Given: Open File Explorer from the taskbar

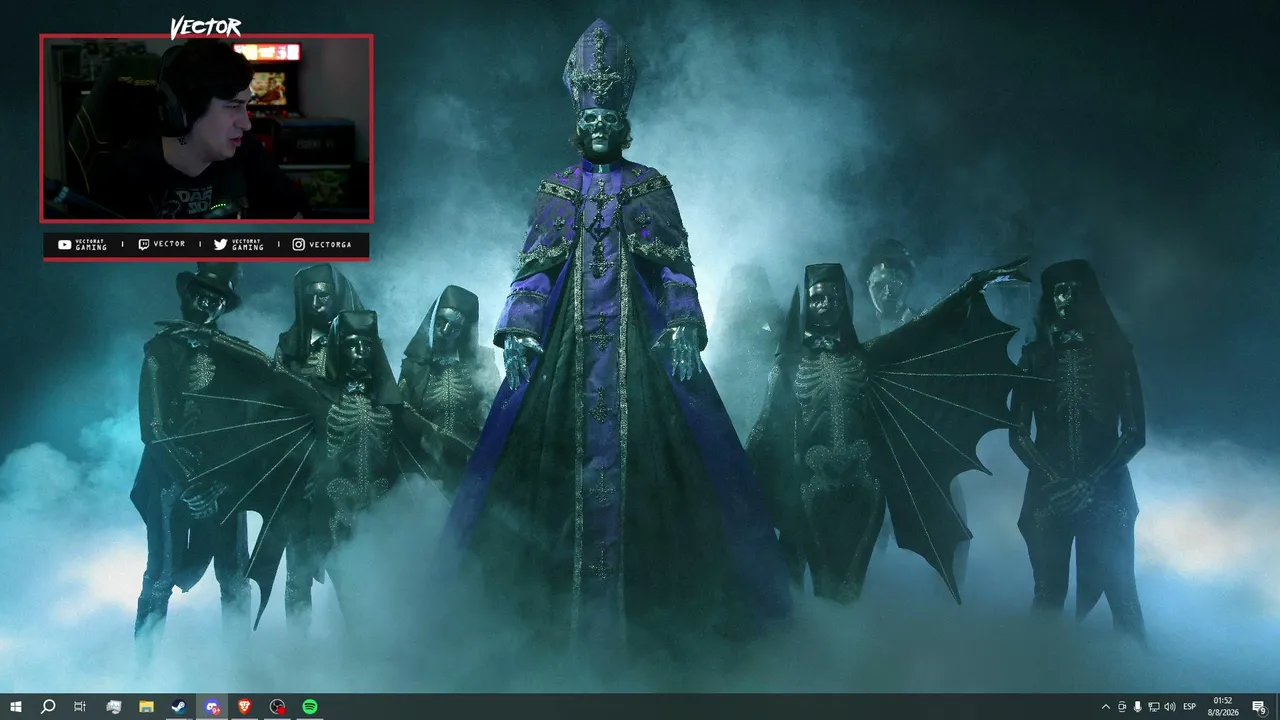Looking at the screenshot, I should pyautogui.click(x=146, y=707).
